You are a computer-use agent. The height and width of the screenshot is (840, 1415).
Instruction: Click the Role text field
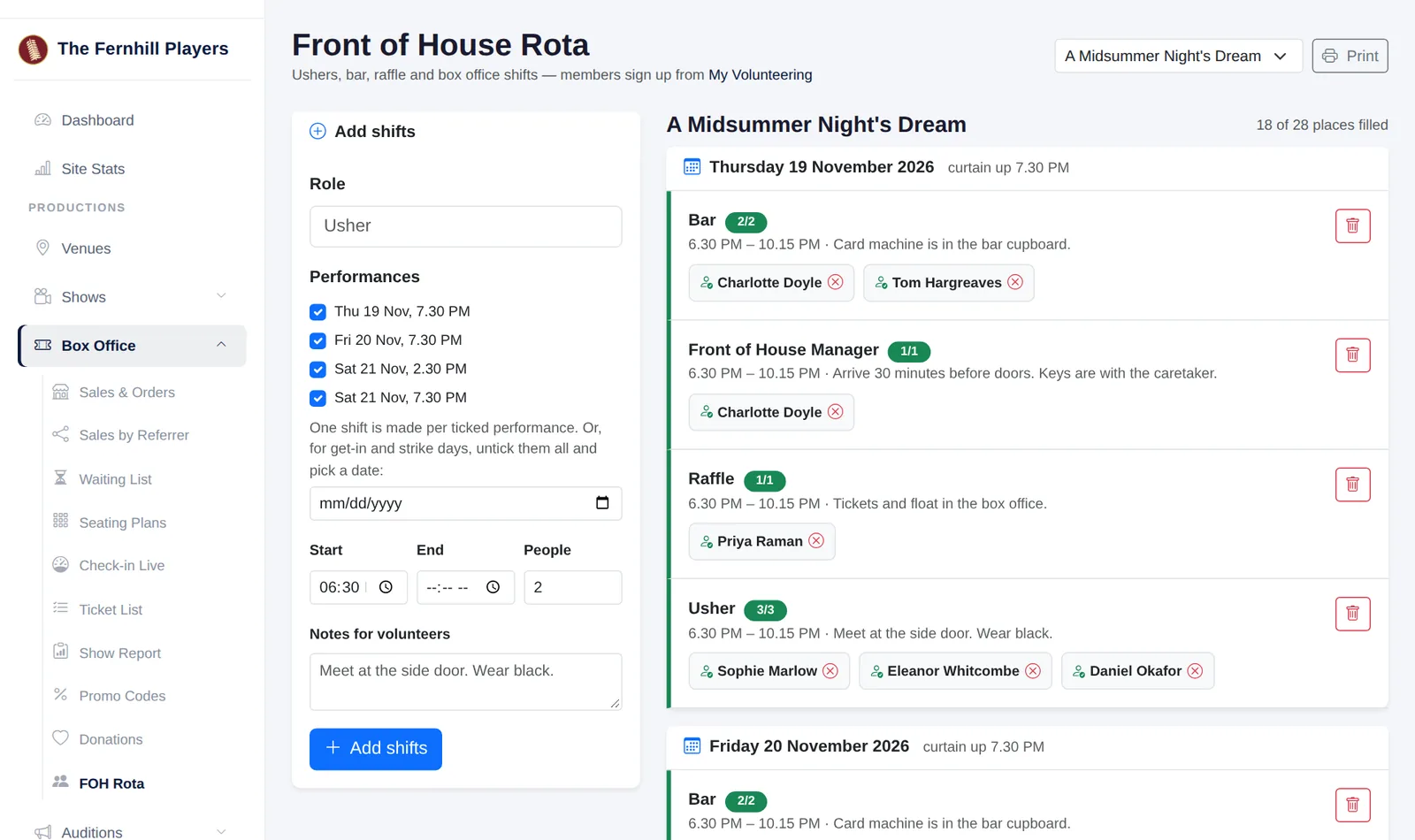[x=466, y=226]
